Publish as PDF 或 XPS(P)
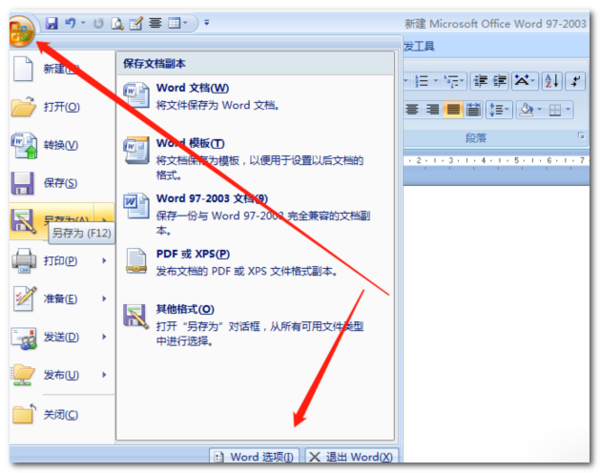600x473 pixels. [x=255, y=263]
